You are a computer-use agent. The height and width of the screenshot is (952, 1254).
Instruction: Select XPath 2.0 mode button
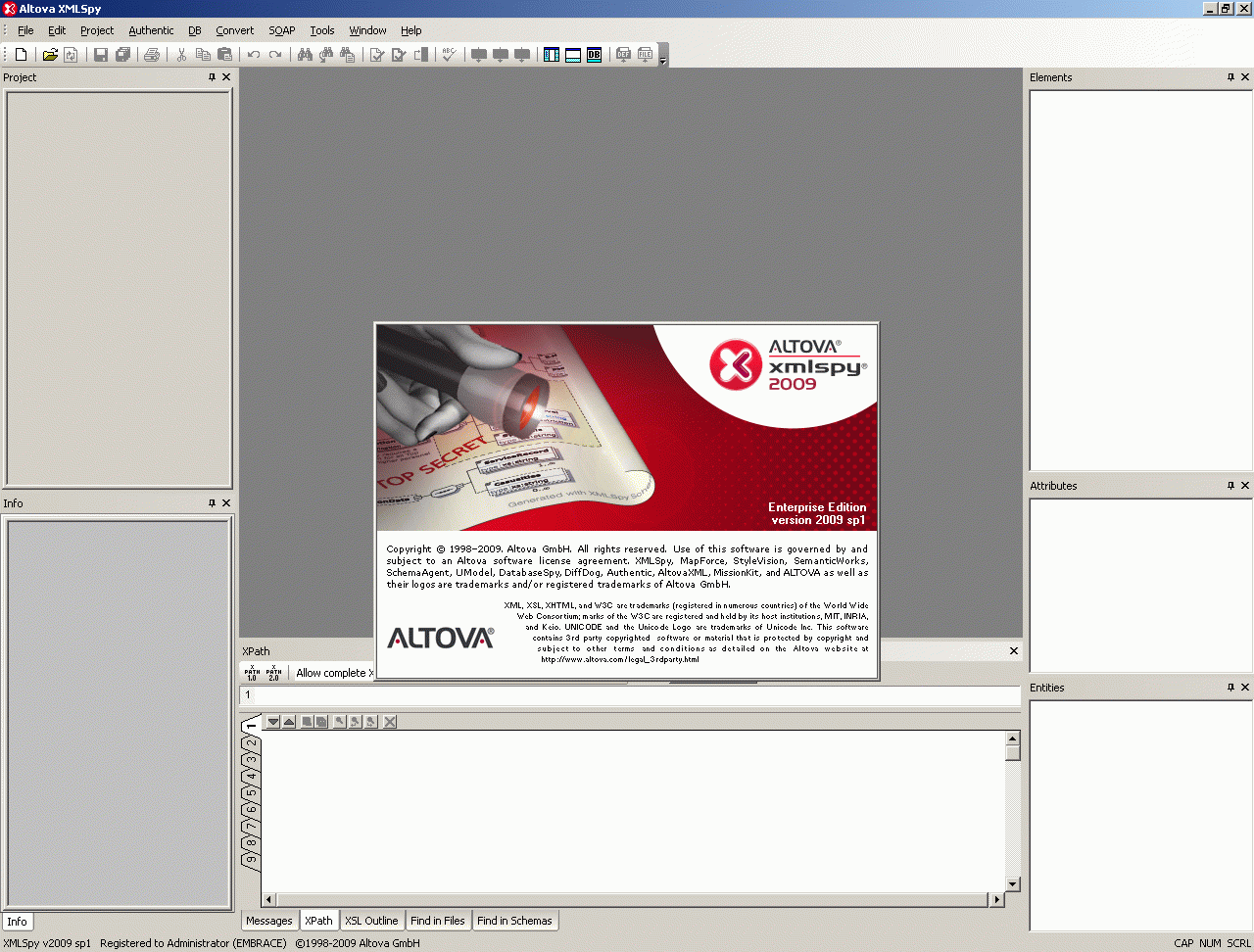click(273, 673)
